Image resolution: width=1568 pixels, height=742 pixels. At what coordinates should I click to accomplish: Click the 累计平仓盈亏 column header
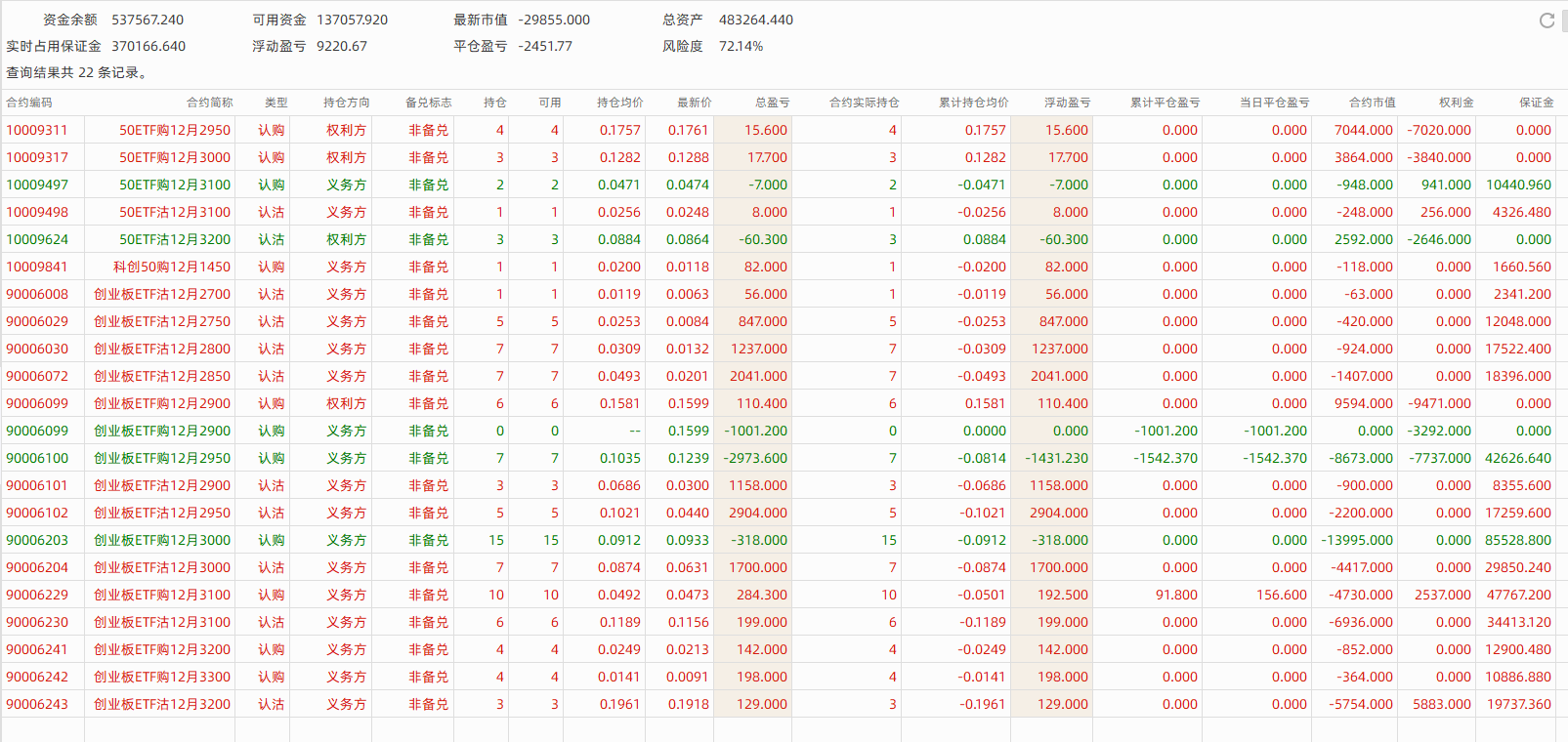tap(1165, 103)
